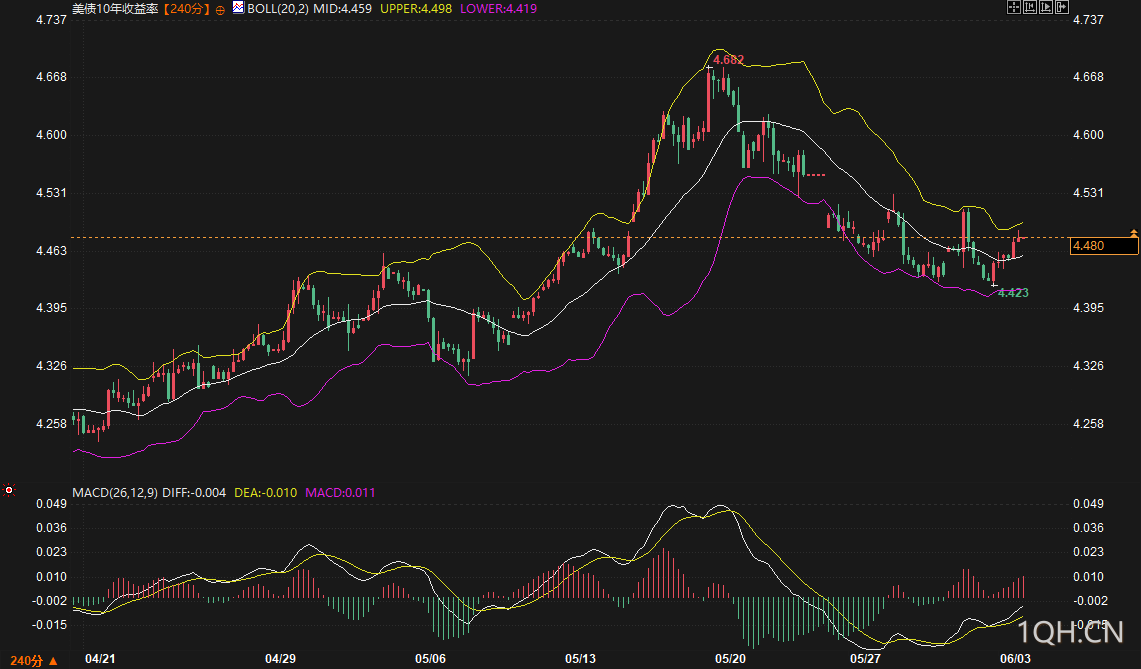Click the 05/06 date label
Image resolution: width=1141 pixels, height=669 pixels.
coord(430,659)
